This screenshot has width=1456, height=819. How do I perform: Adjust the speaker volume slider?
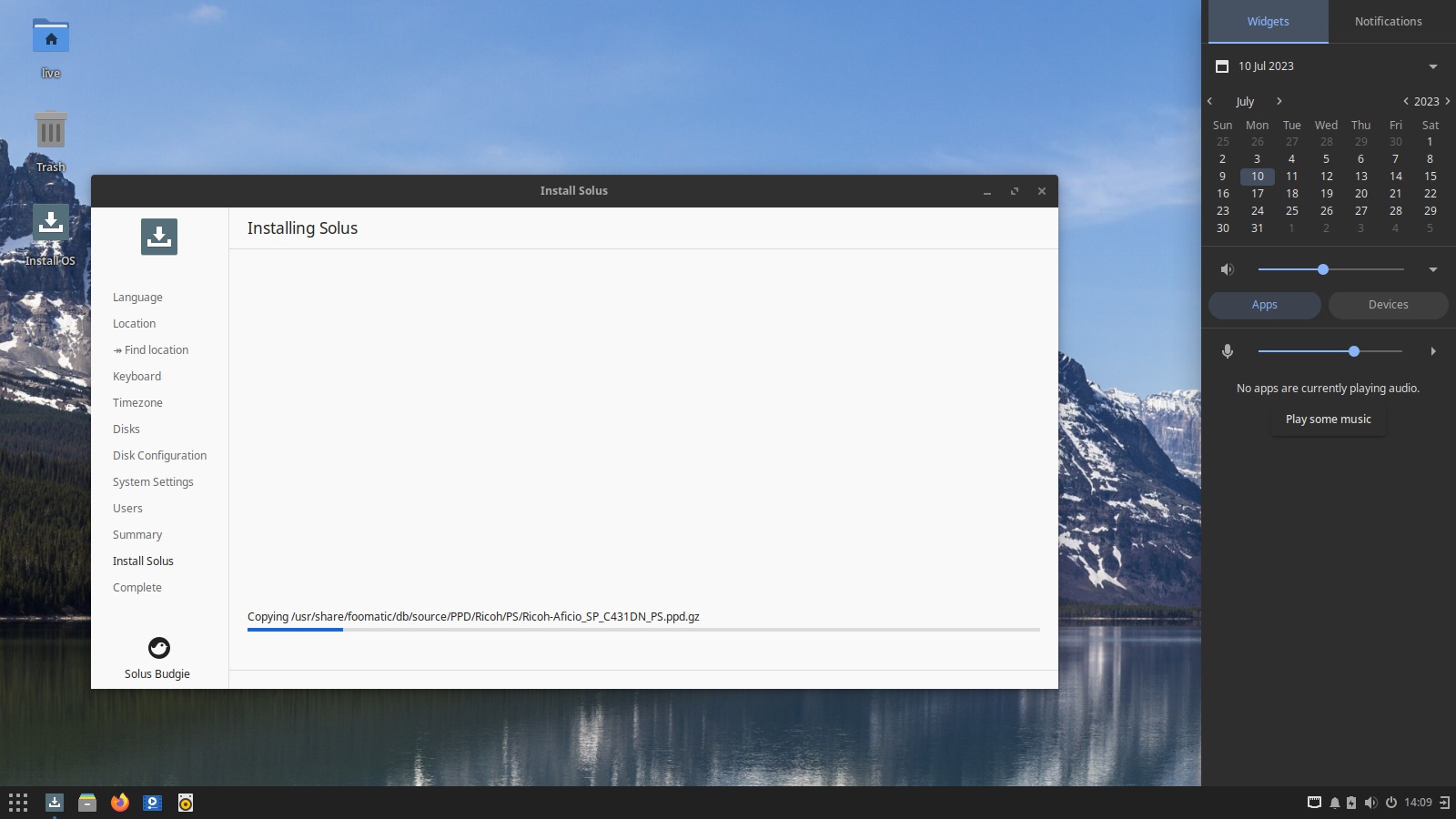[1331, 269]
